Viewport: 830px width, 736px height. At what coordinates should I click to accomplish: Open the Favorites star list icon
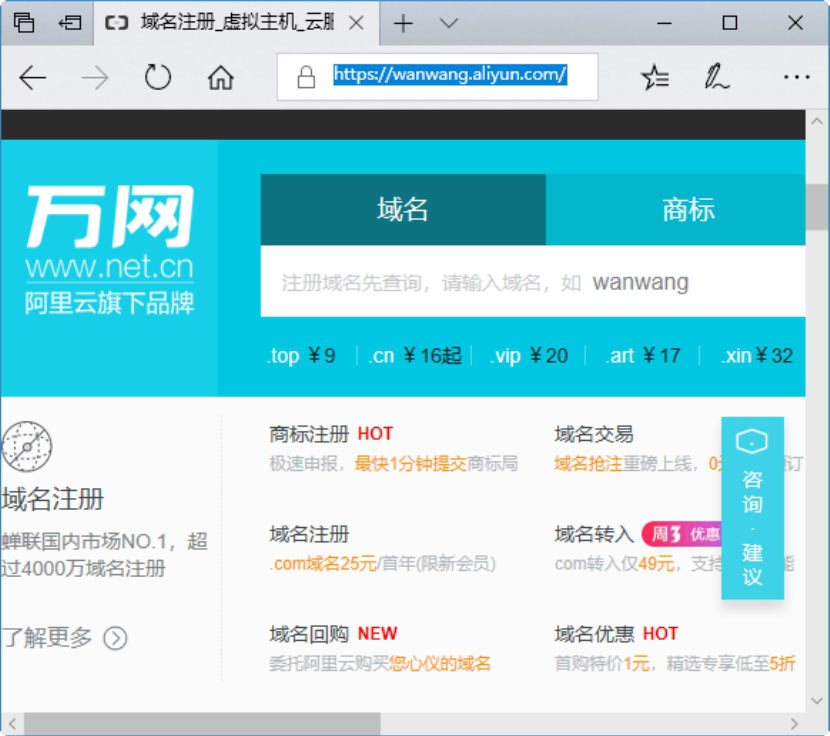point(655,78)
